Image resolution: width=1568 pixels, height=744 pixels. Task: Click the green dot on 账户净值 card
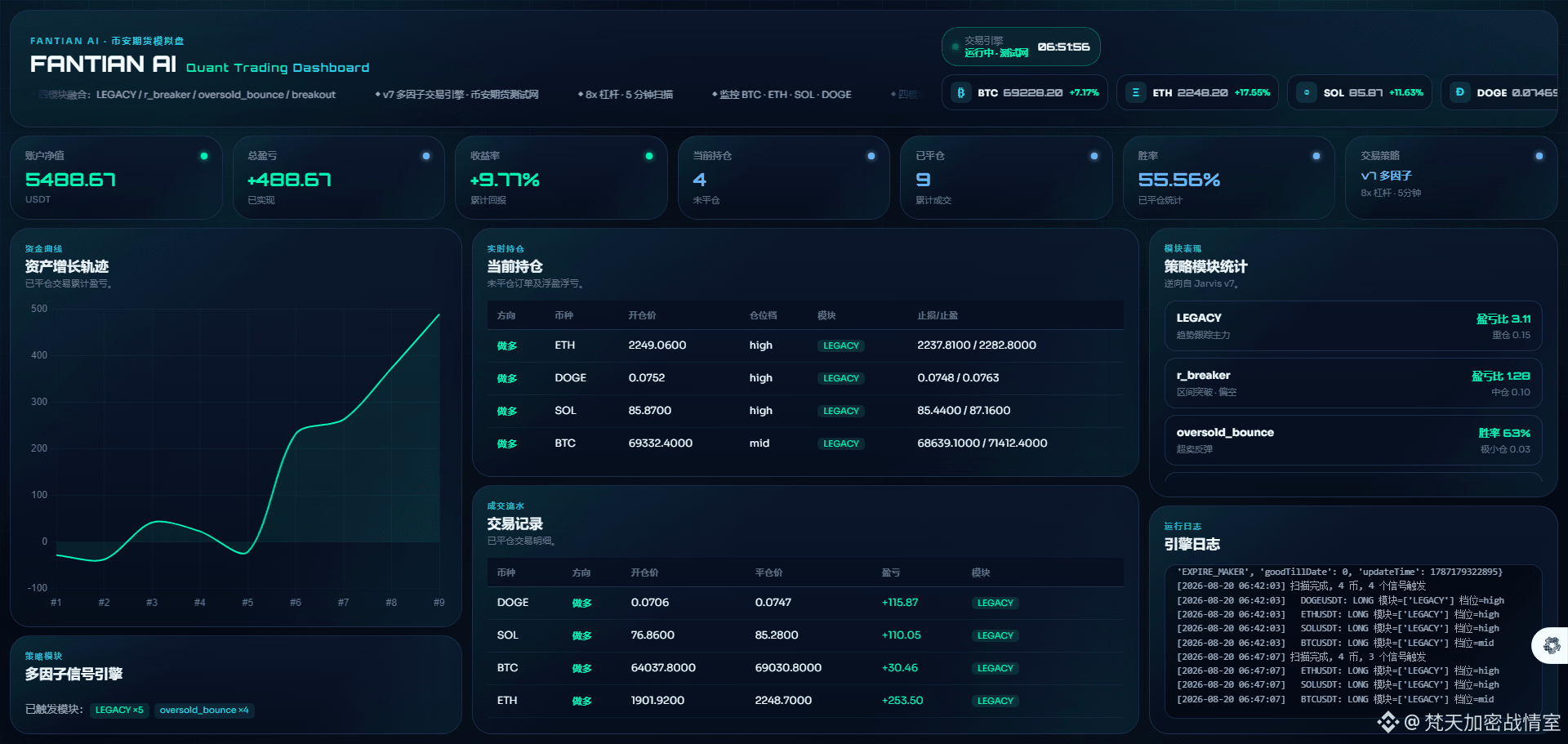coord(204,156)
